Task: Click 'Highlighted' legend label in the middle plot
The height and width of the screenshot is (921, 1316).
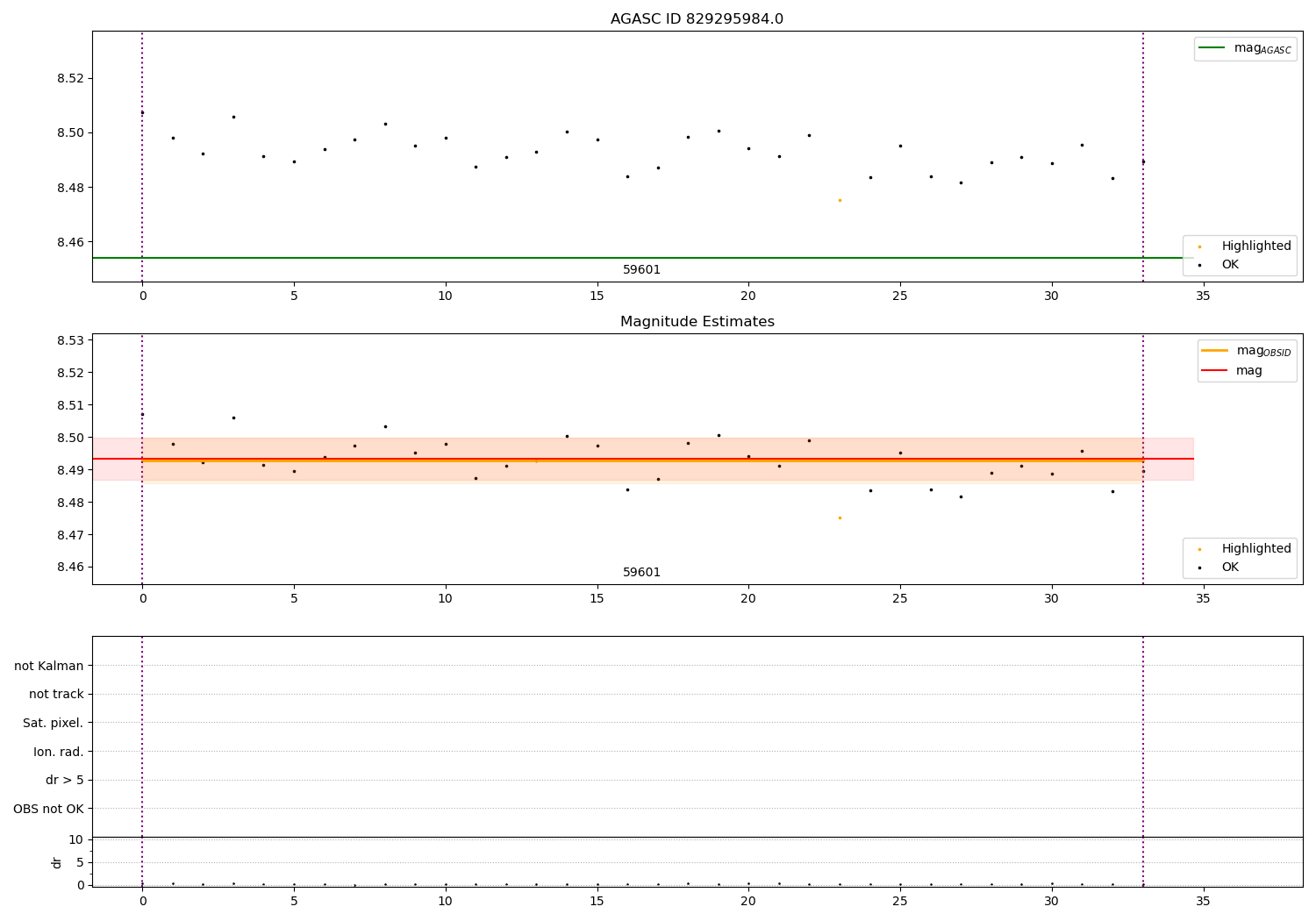Action: pos(1256,549)
